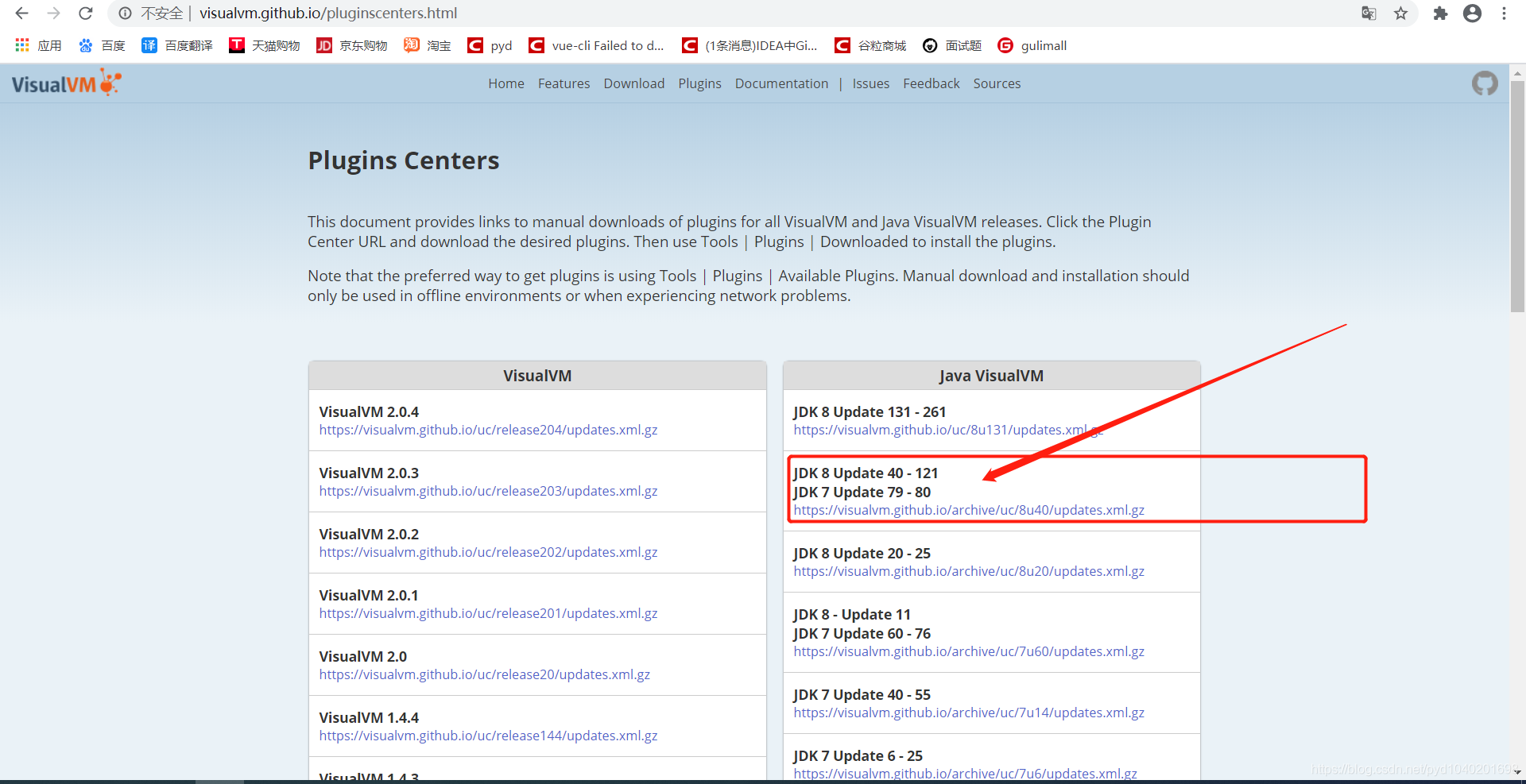Open the Issues nav item
Image resolution: width=1526 pixels, height=784 pixels.
point(870,83)
